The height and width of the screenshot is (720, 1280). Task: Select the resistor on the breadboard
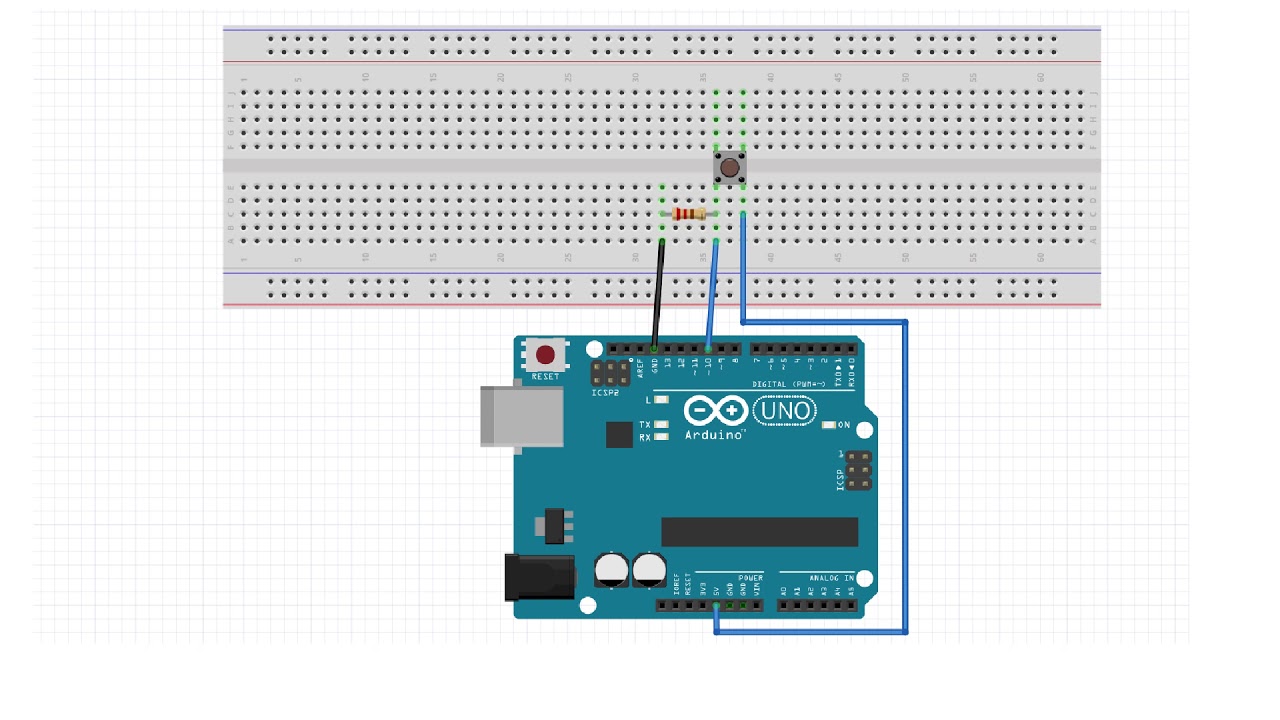pyautogui.click(x=690, y=214)
